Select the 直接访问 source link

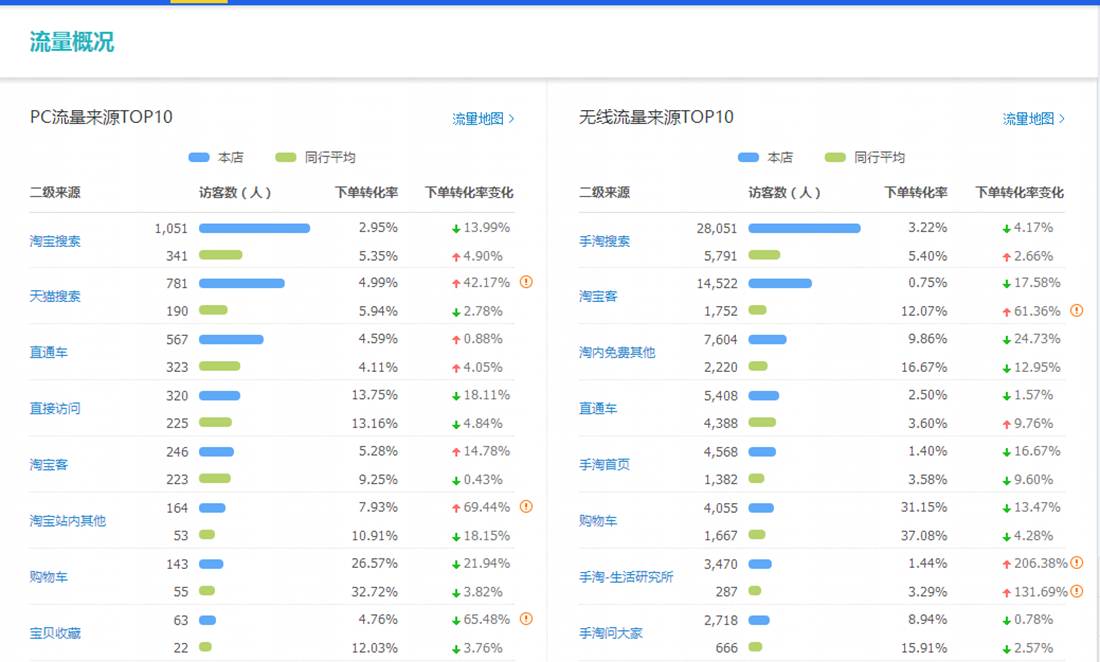(x=55, y=408)
